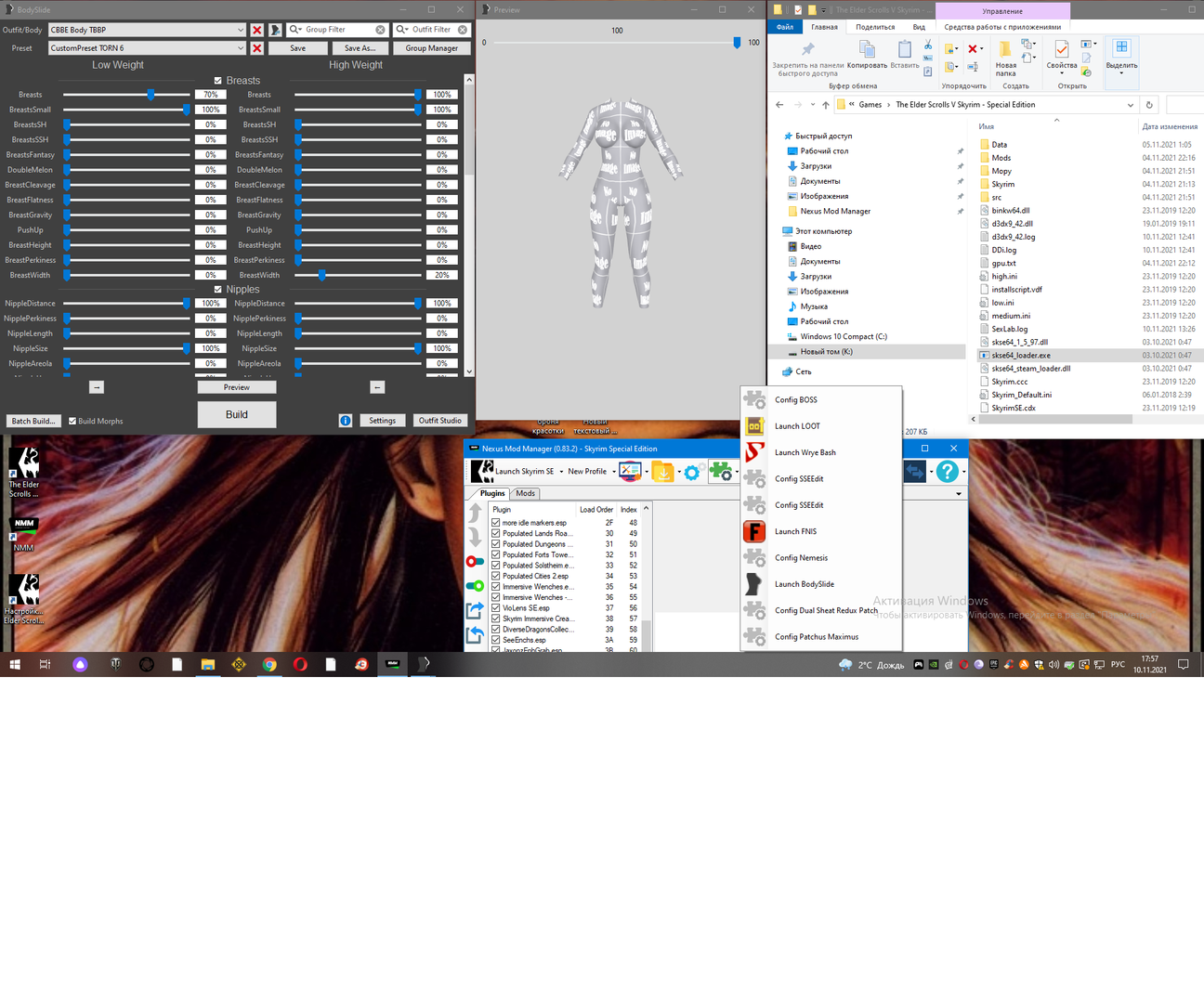Switch to the Mods tab
1204x1003 pixels.
pos(526,493)
